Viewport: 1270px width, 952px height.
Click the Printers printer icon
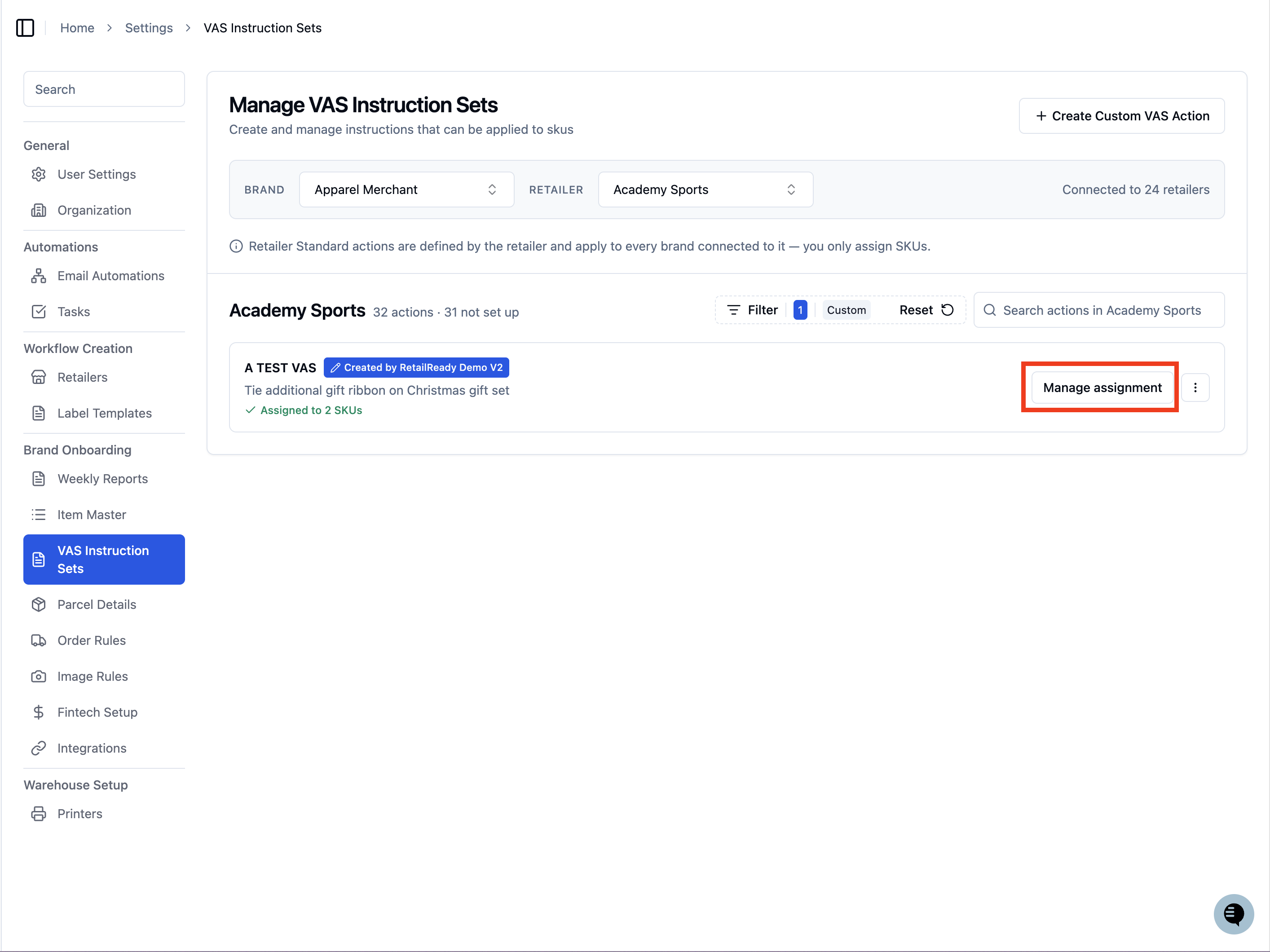[39, 814]
